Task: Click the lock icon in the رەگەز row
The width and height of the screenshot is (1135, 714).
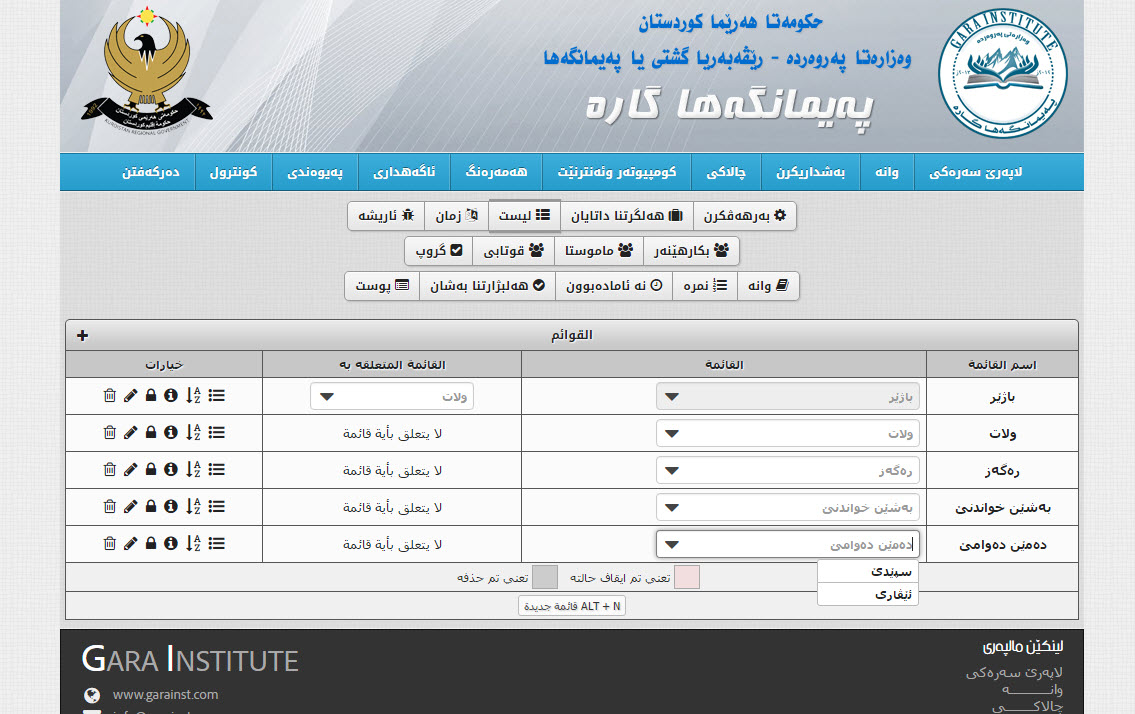Action: pyautogui.click(x=150, y=470)
